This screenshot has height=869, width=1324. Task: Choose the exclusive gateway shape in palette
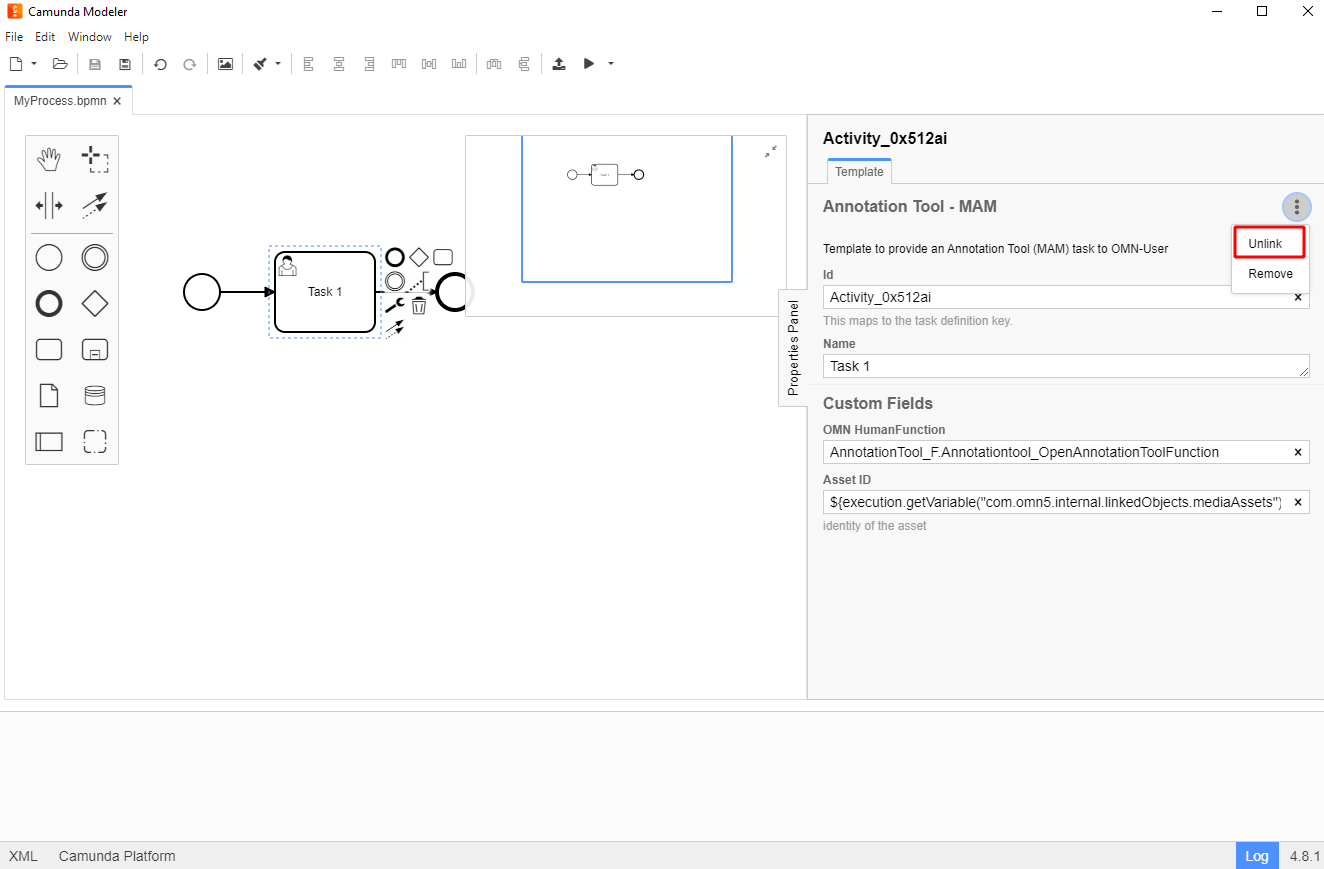(x=95, y=303)
